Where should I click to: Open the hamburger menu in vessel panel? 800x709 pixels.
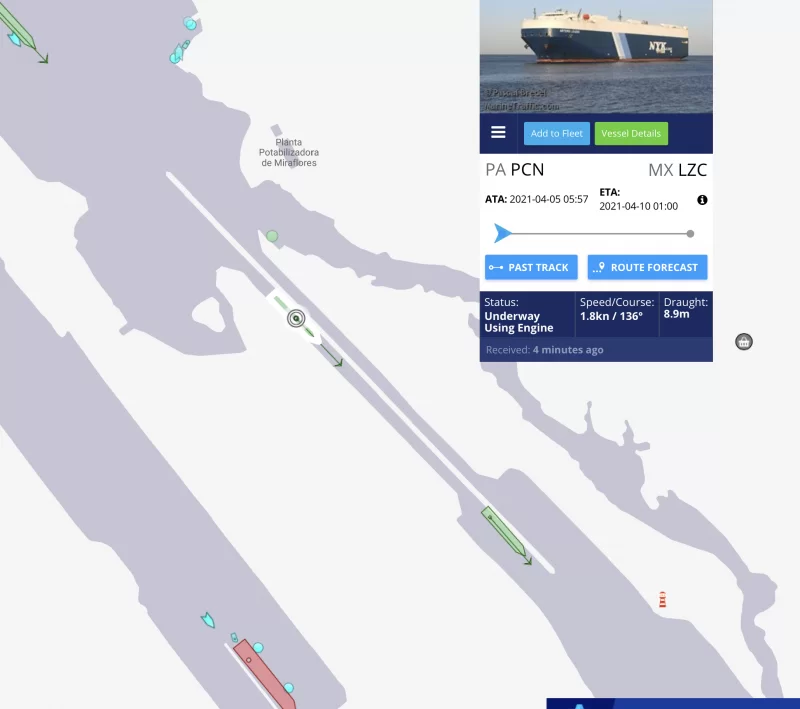498,133
